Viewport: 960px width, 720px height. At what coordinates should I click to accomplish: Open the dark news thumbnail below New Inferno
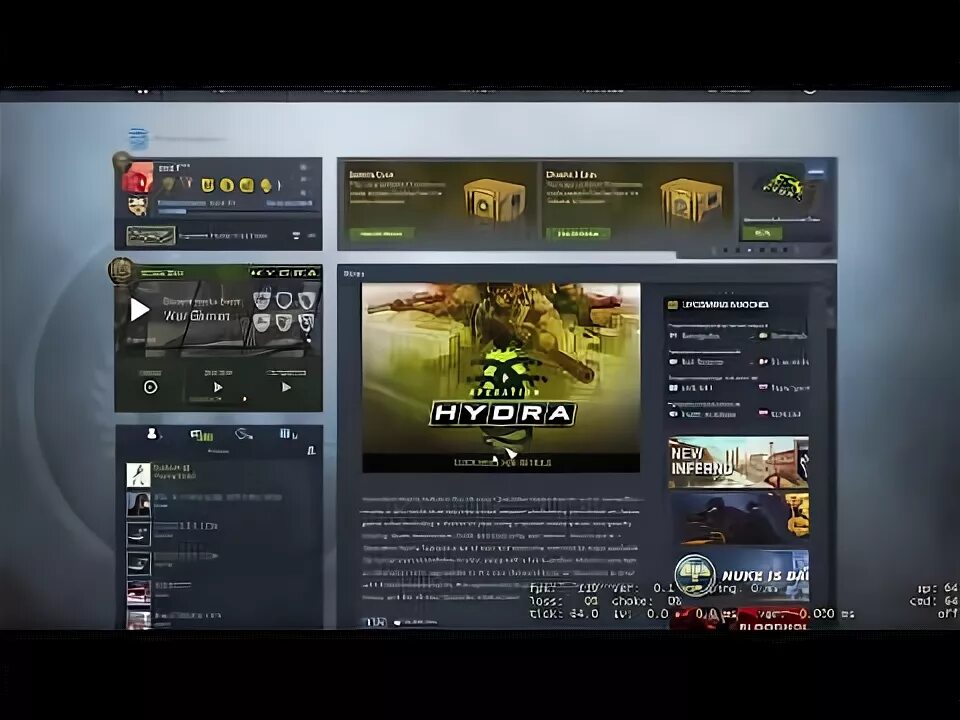click(x=738, y=519)
